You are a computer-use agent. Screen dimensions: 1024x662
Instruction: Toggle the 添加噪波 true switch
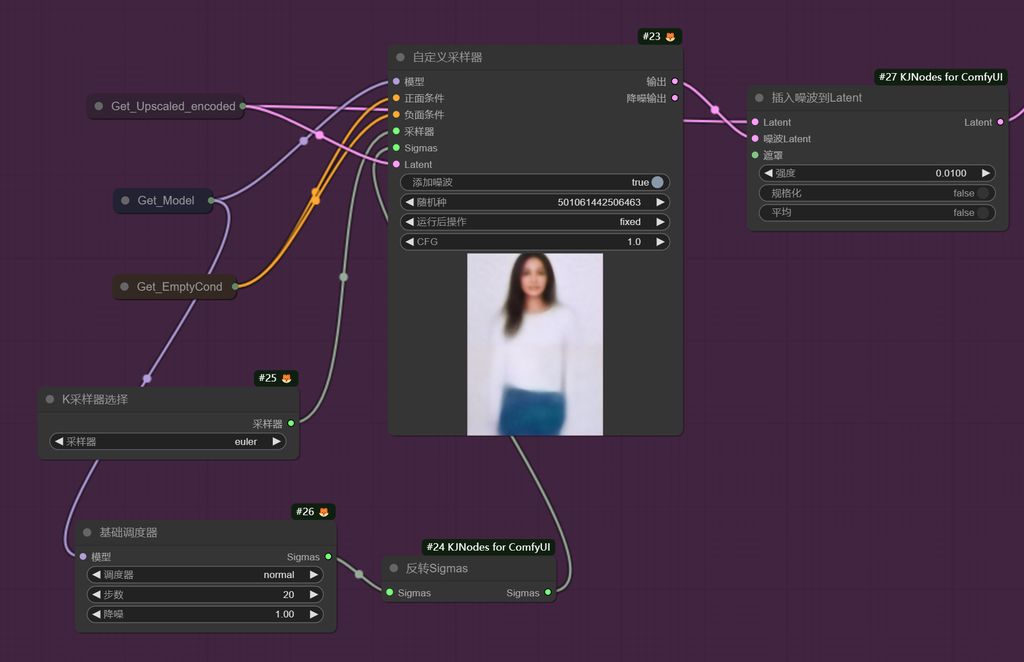(x=657, y=182)
